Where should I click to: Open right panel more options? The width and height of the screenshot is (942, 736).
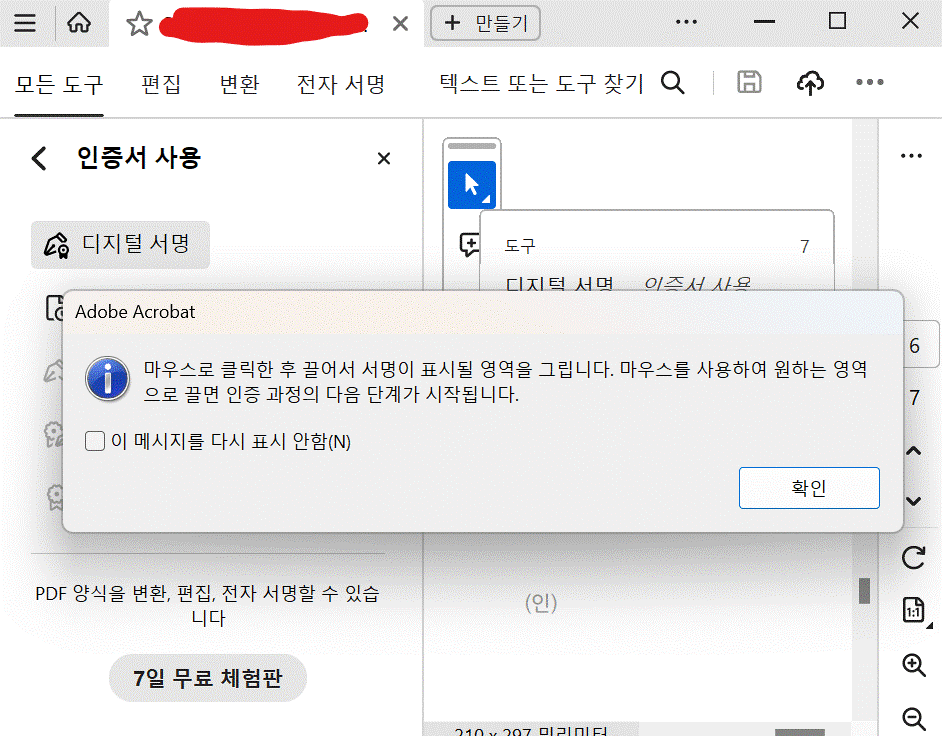click(x=911, y=156)
